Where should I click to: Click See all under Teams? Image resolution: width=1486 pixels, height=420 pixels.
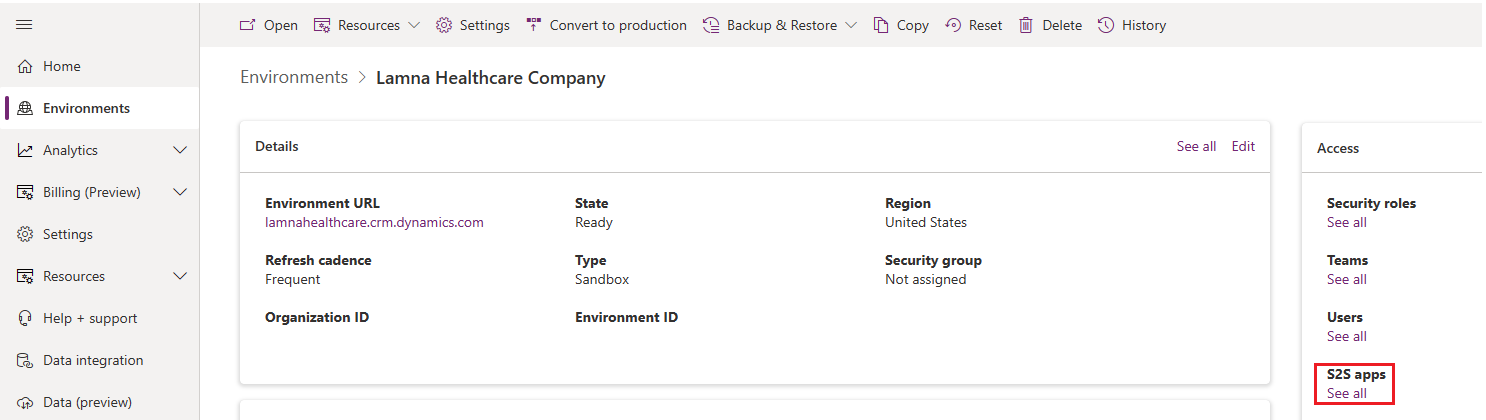pos(1346,279)
